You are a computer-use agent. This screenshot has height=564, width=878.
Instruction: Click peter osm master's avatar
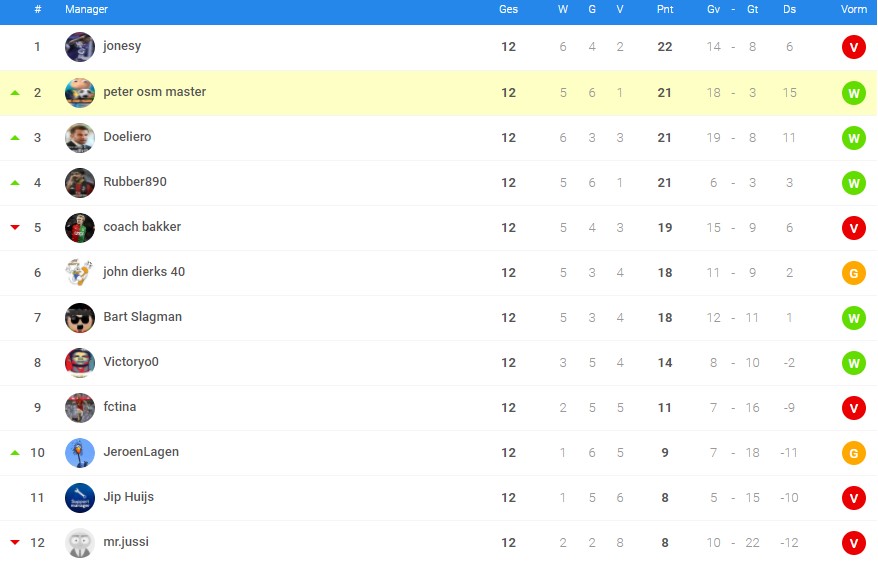80,92
